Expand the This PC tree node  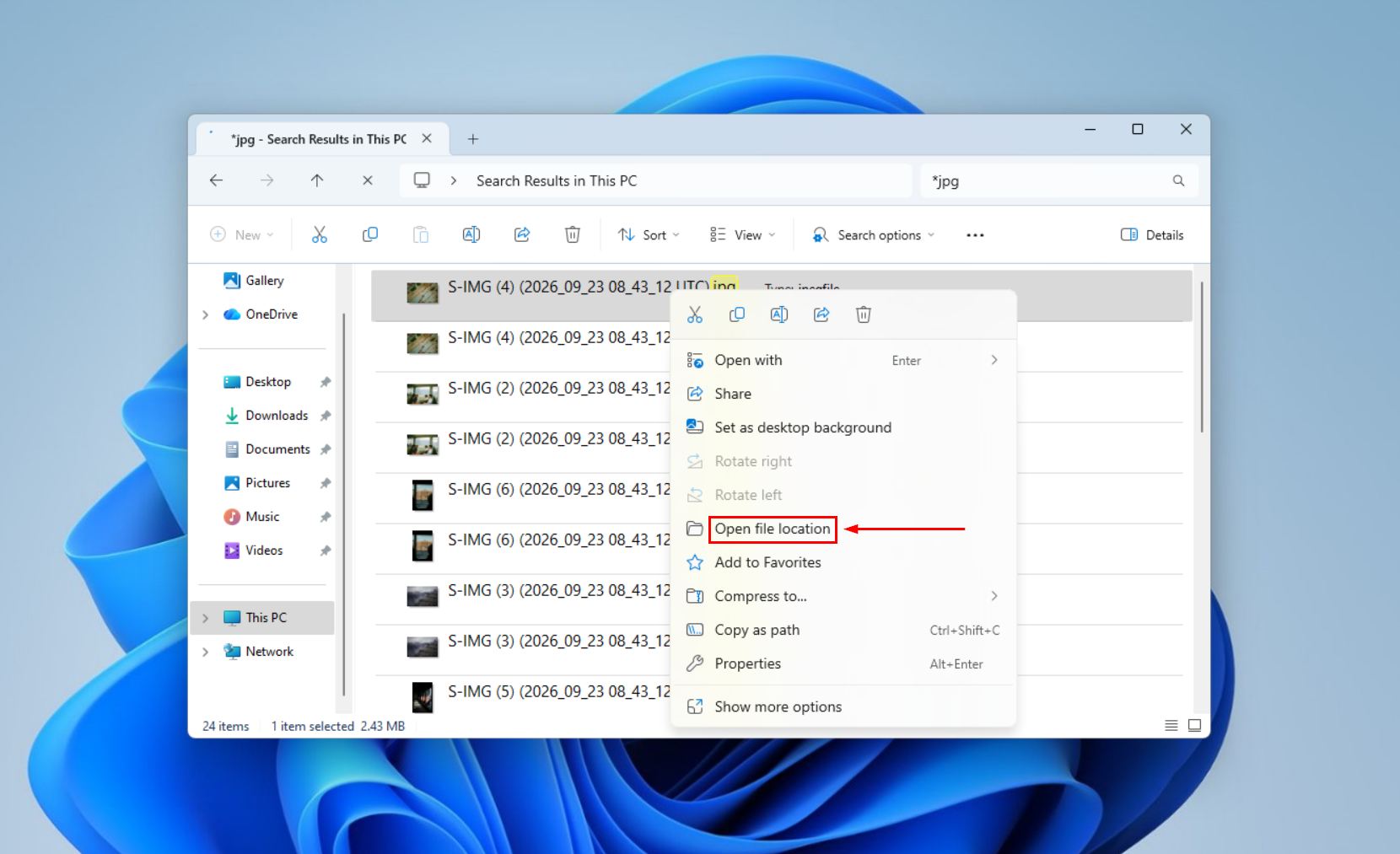tap(206, 618)
